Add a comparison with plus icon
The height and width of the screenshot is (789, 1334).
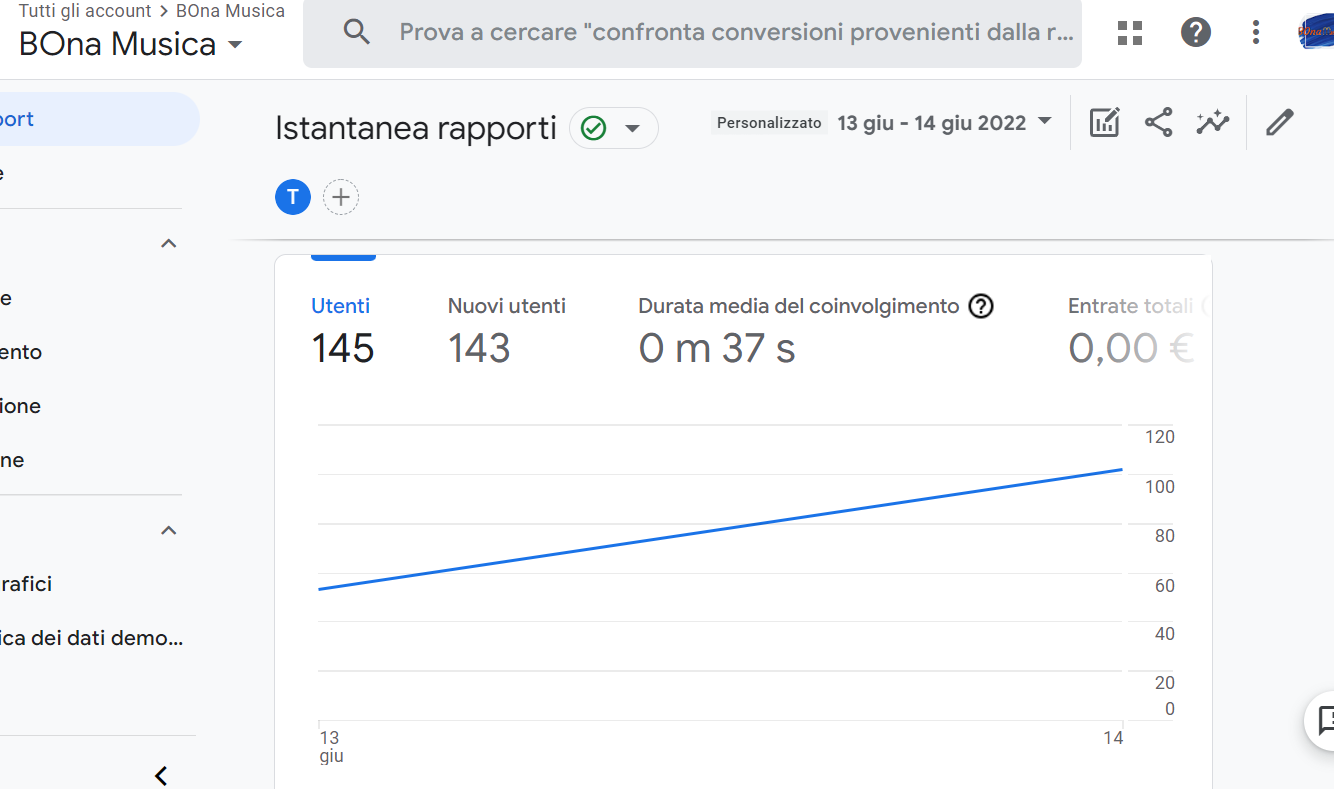tap(341, 198)
